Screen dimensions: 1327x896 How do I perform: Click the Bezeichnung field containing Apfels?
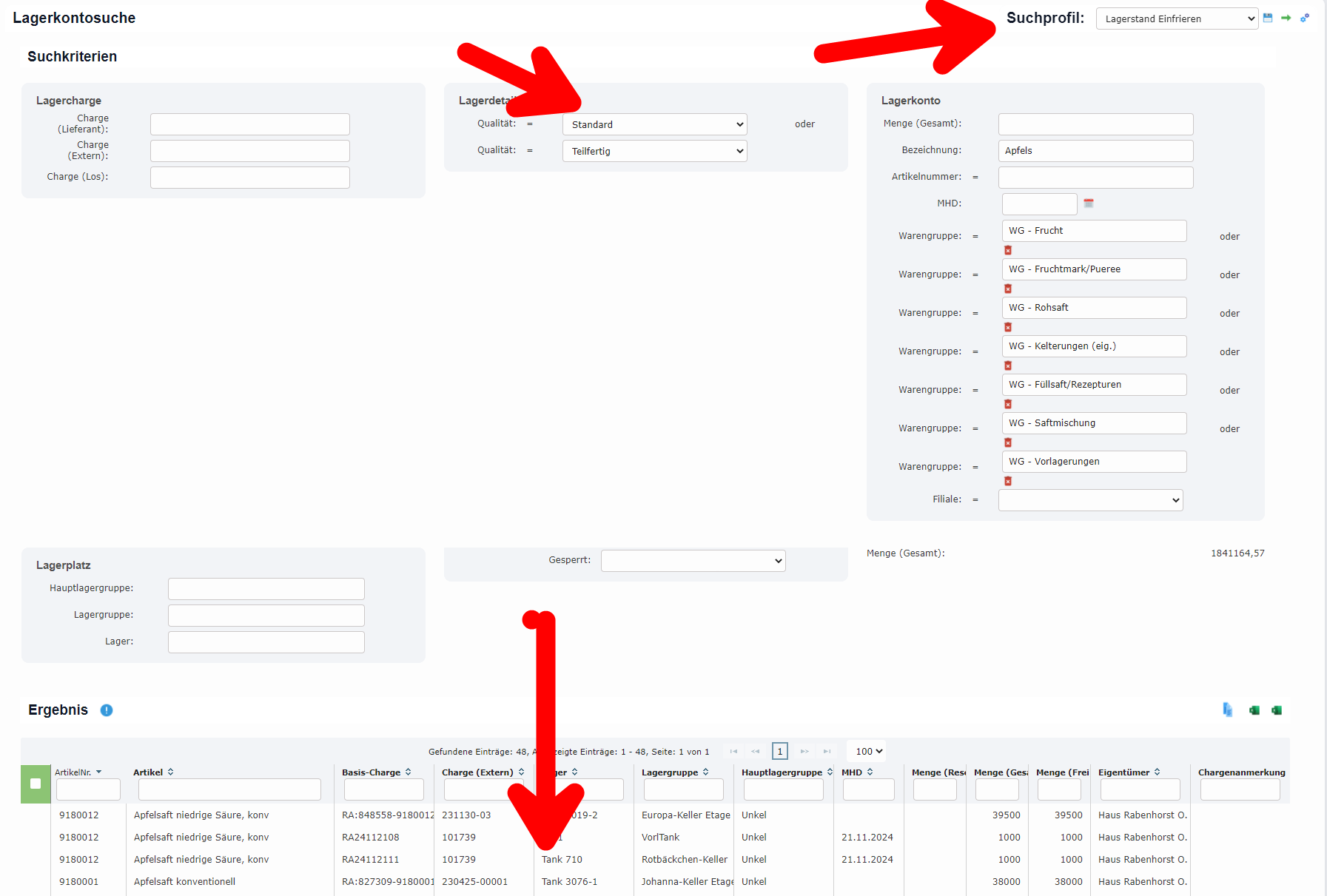1095,151
